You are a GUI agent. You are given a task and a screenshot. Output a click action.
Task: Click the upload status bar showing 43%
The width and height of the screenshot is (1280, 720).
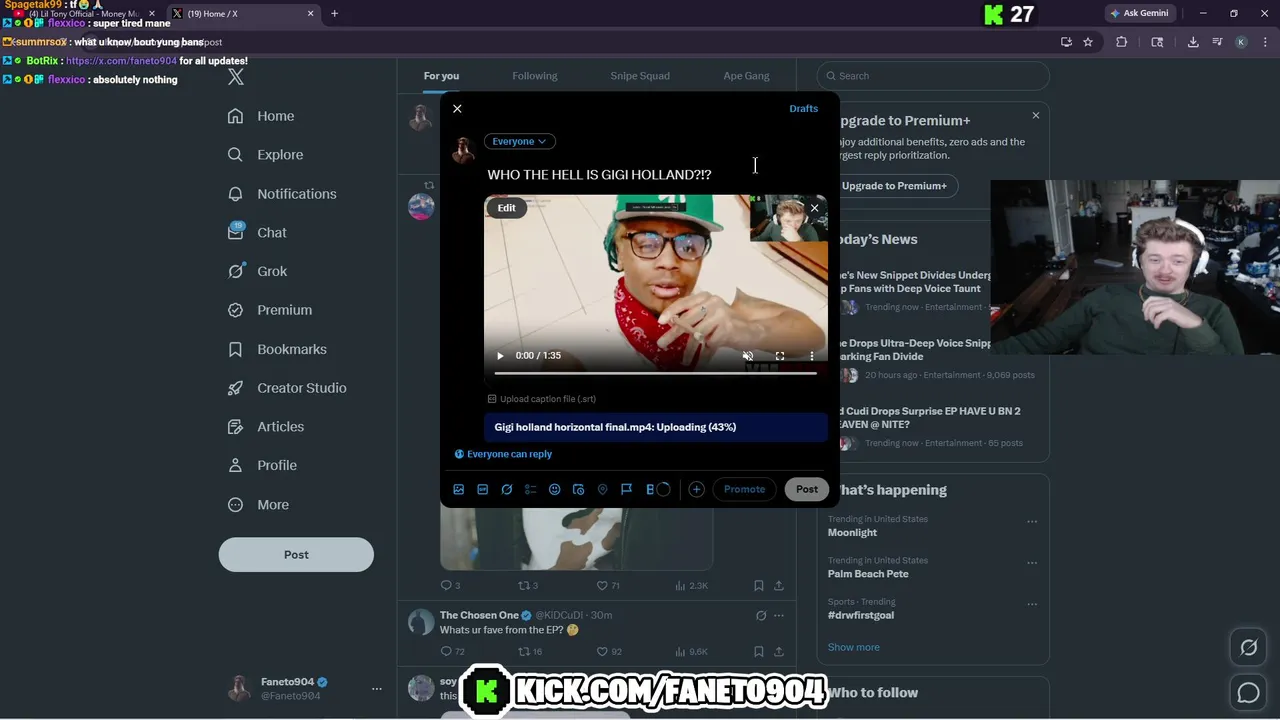point(656,427)
